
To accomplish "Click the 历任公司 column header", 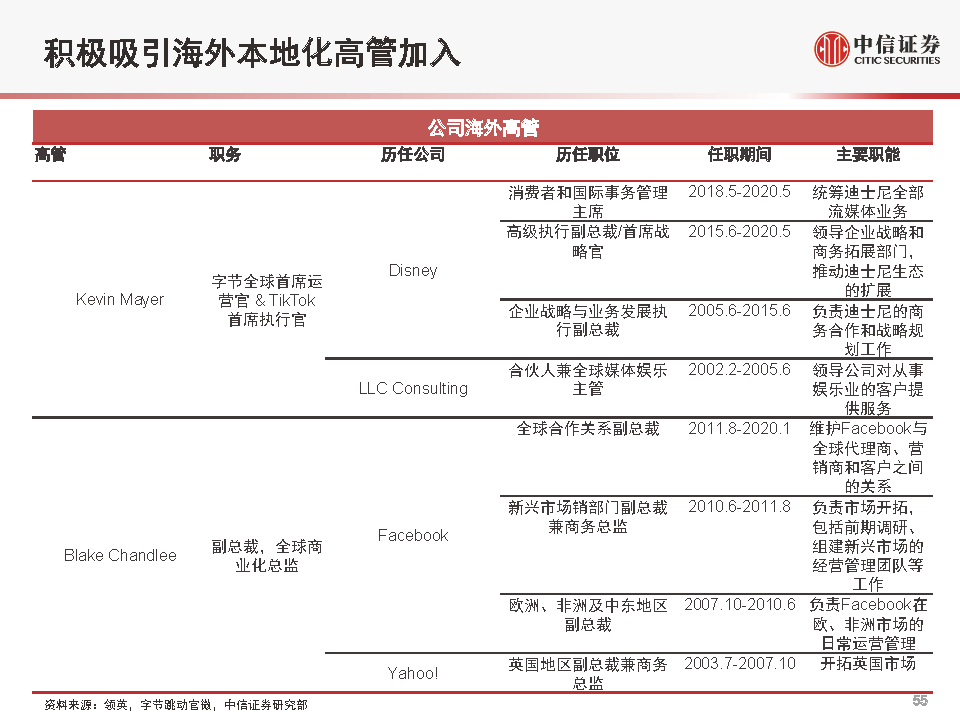I will point(413,154).
